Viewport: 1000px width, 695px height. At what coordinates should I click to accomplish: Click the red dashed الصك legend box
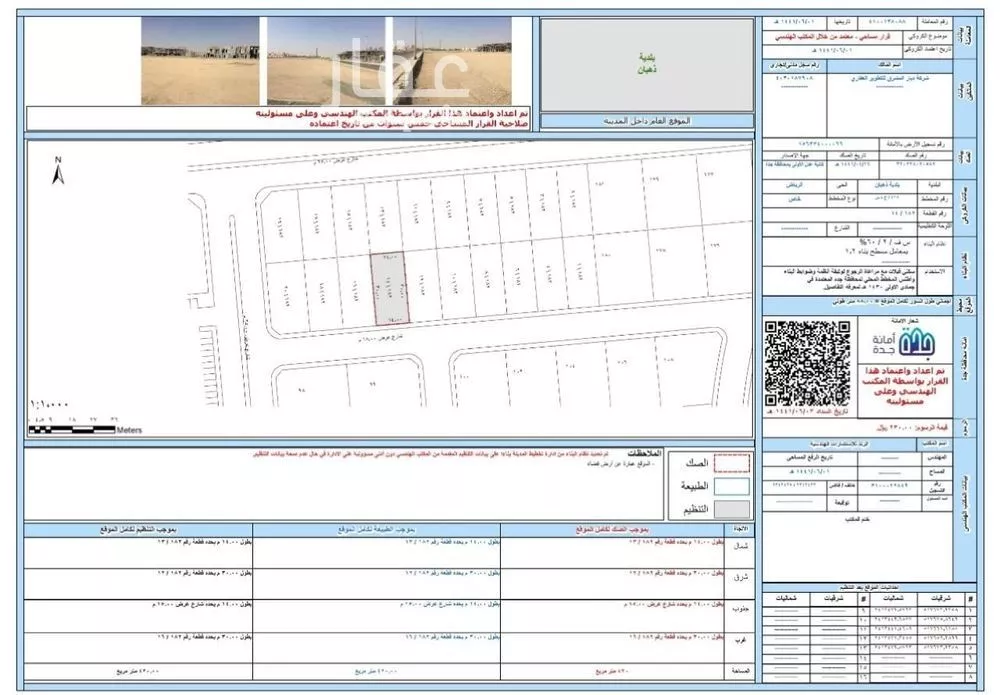click(734, 462)
